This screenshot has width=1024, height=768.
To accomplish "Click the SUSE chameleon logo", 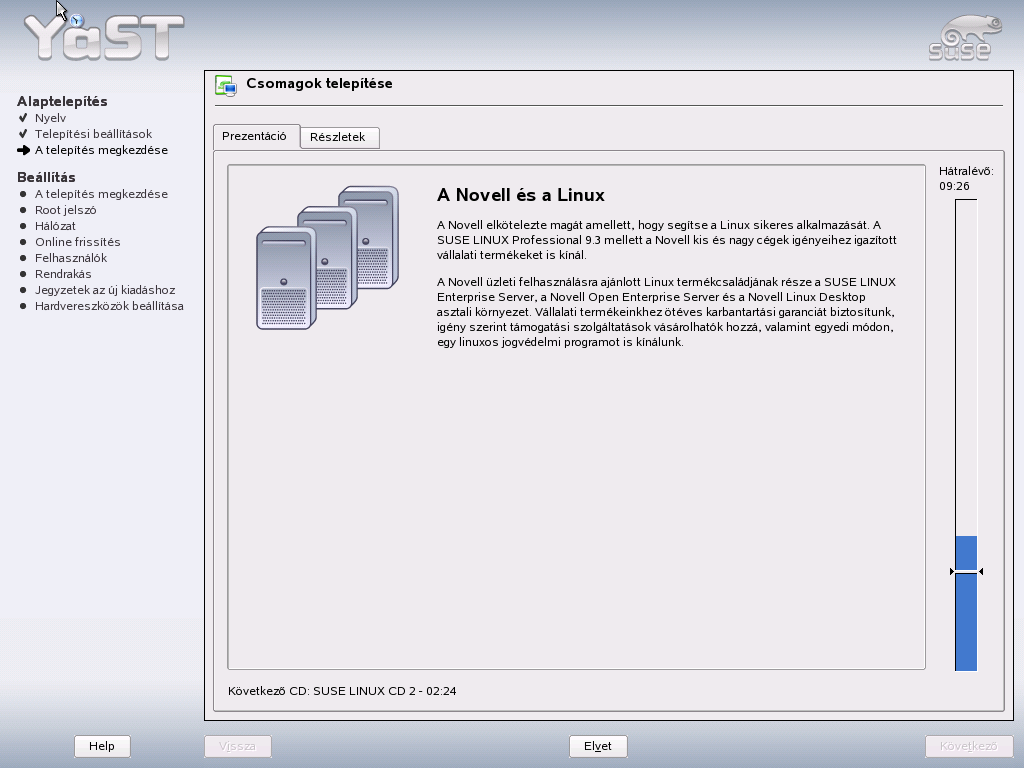I will point(965,39).
